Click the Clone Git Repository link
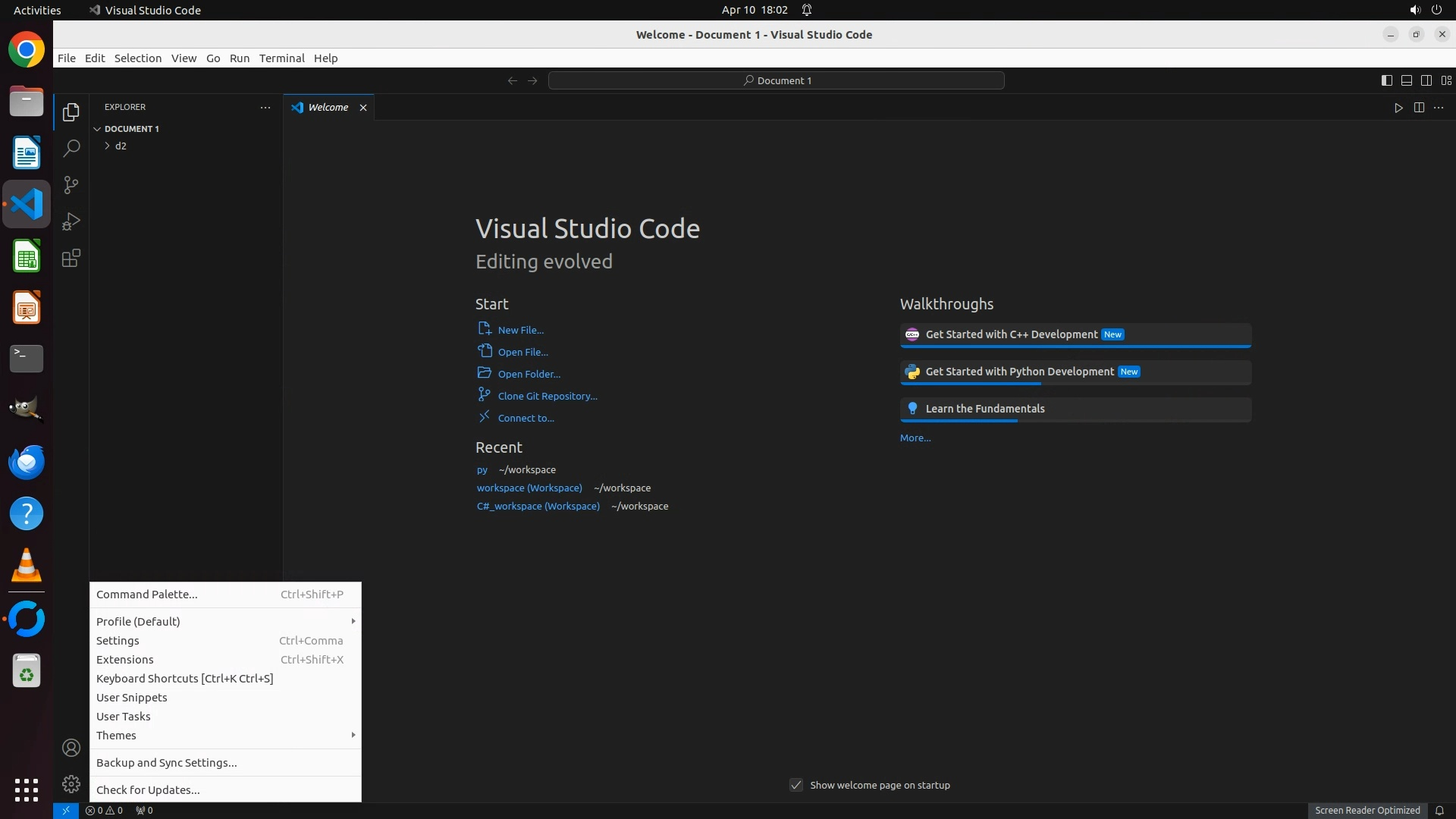 pyautogui.click(x=547, y=396)
